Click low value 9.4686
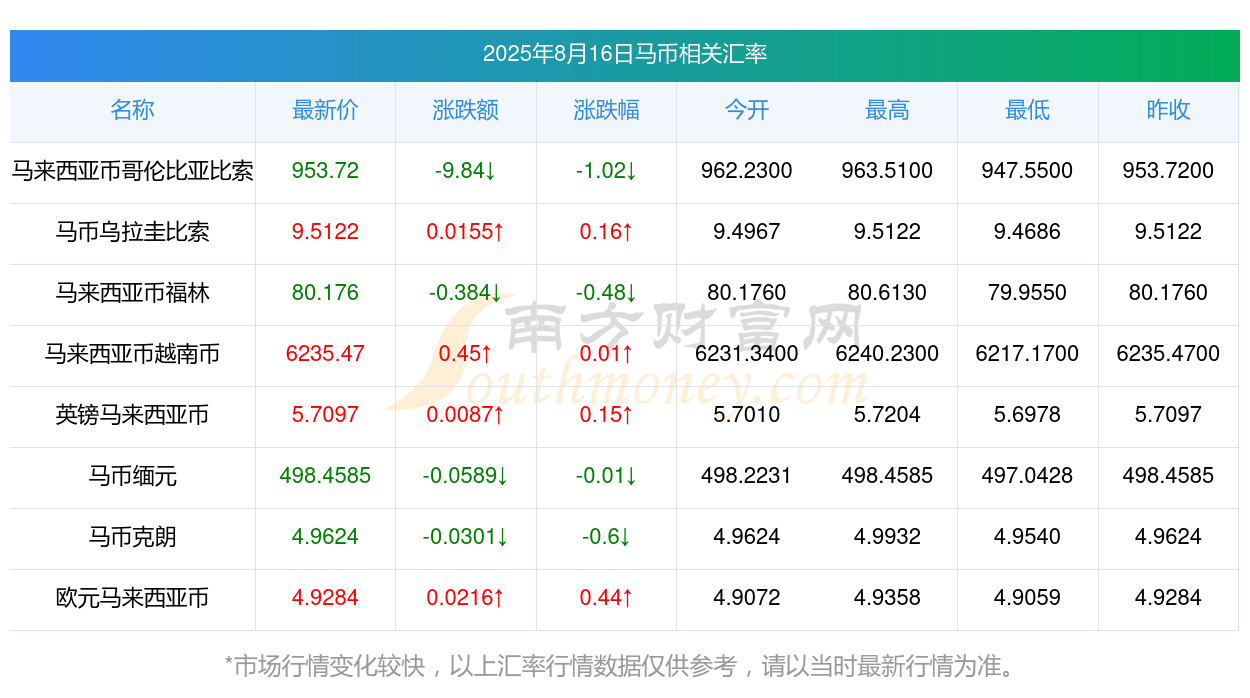The height and width of the screenshot is (698, 1250). click(x=1028, y=232)
